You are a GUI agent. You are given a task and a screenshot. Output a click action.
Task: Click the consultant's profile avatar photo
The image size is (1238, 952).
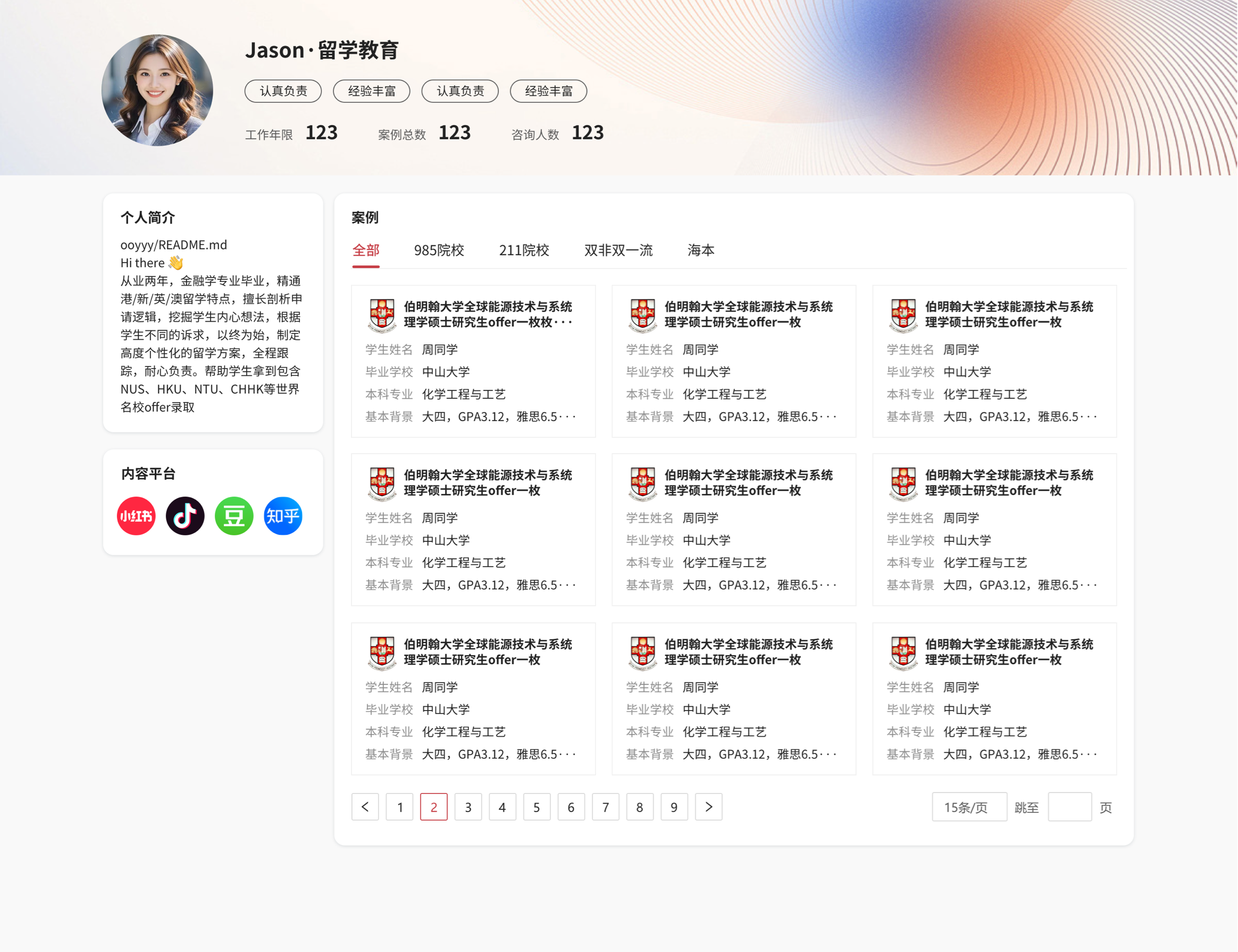157,90
